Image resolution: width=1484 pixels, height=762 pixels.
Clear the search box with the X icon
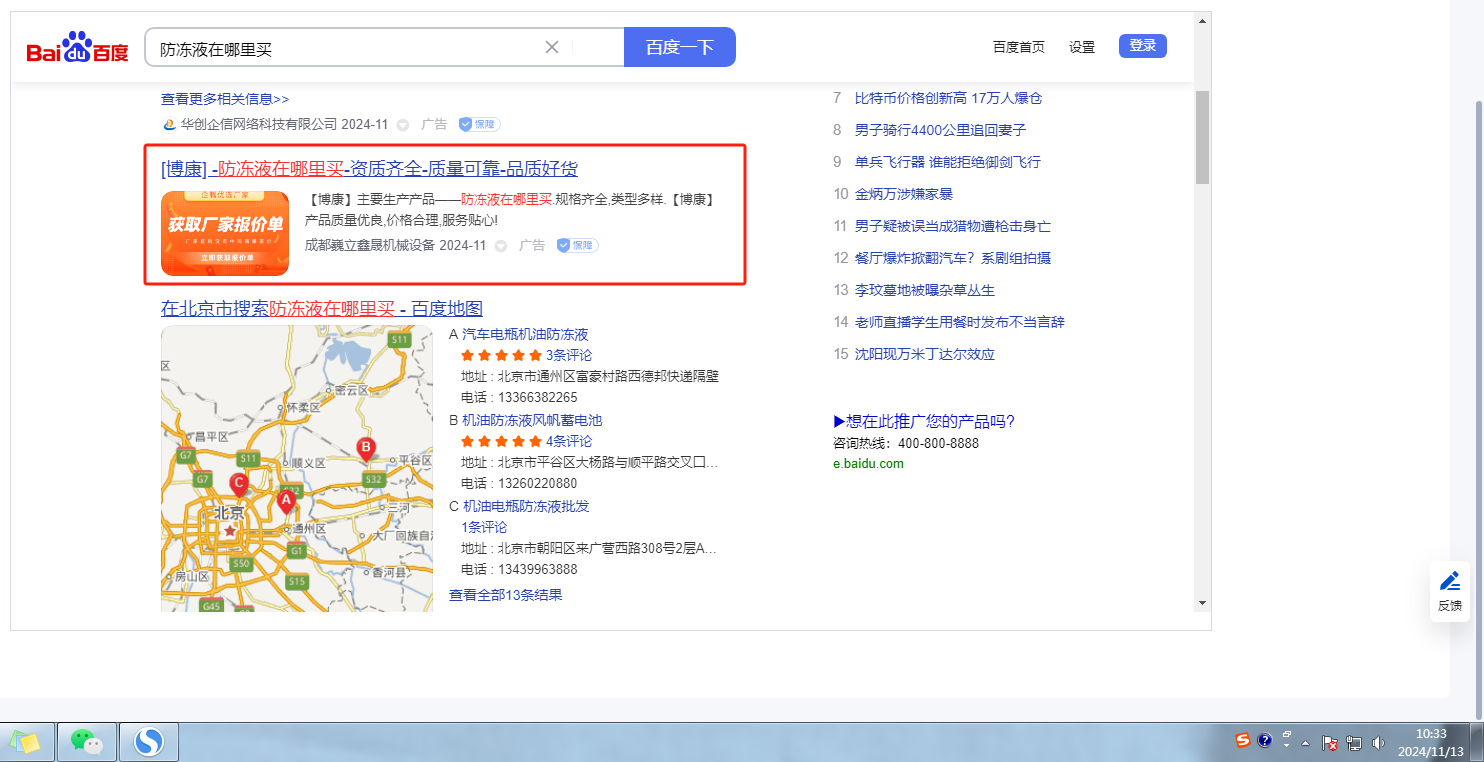point(551,47)
